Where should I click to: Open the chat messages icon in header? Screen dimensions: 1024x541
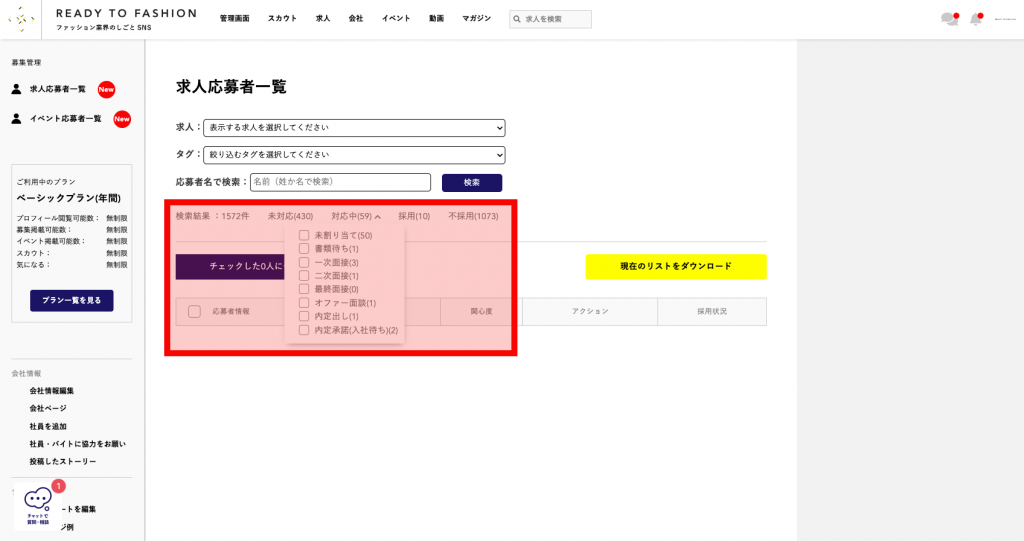[x=949, y=19]
